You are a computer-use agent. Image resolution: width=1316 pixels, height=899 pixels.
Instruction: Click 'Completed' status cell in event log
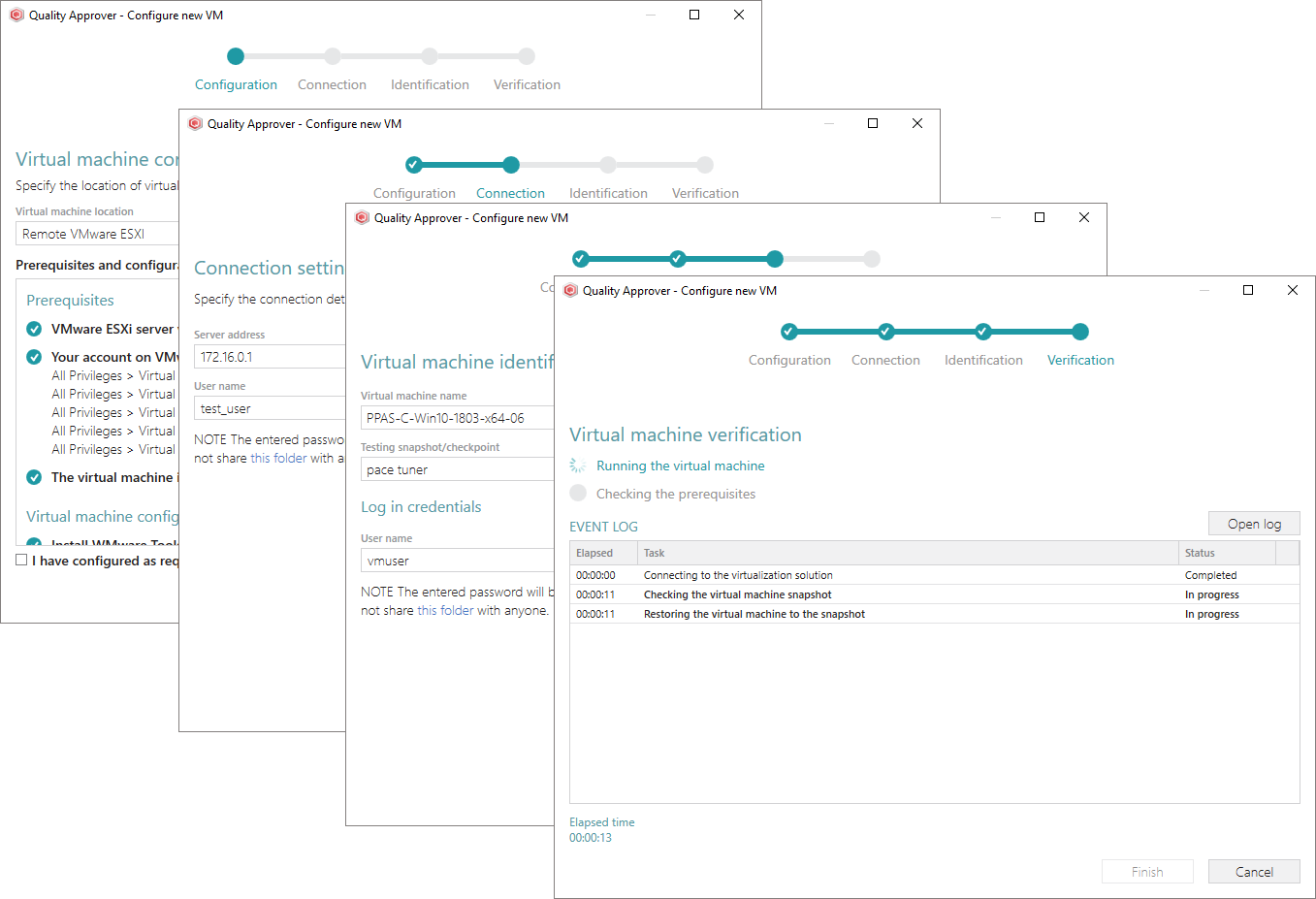(x=1210, y=575)
